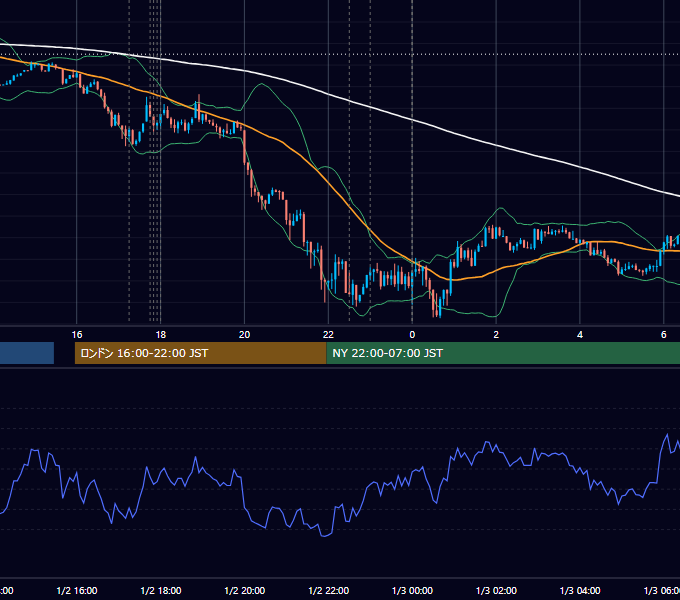
Task: Click the '2' hour label on the axis
Action: click(496, 335)
